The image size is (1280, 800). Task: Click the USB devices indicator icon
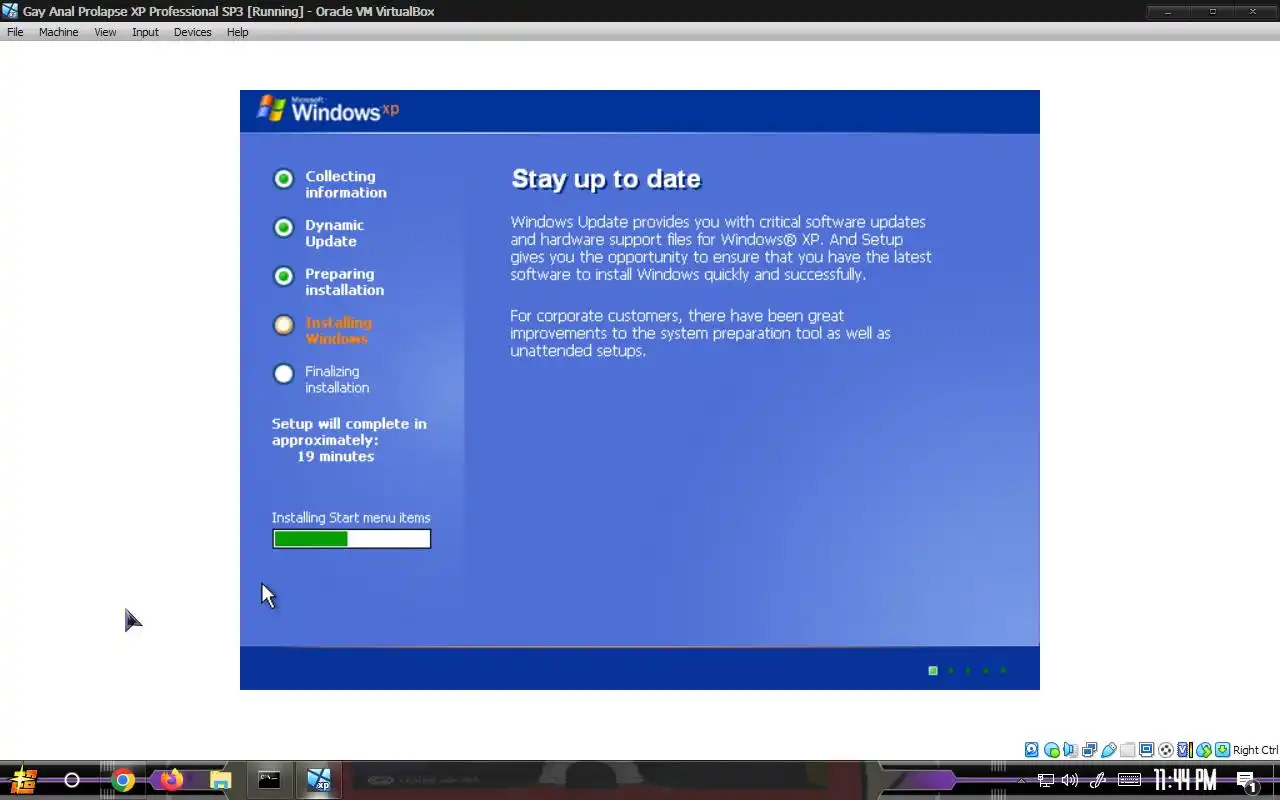[x=1109, y=750]
